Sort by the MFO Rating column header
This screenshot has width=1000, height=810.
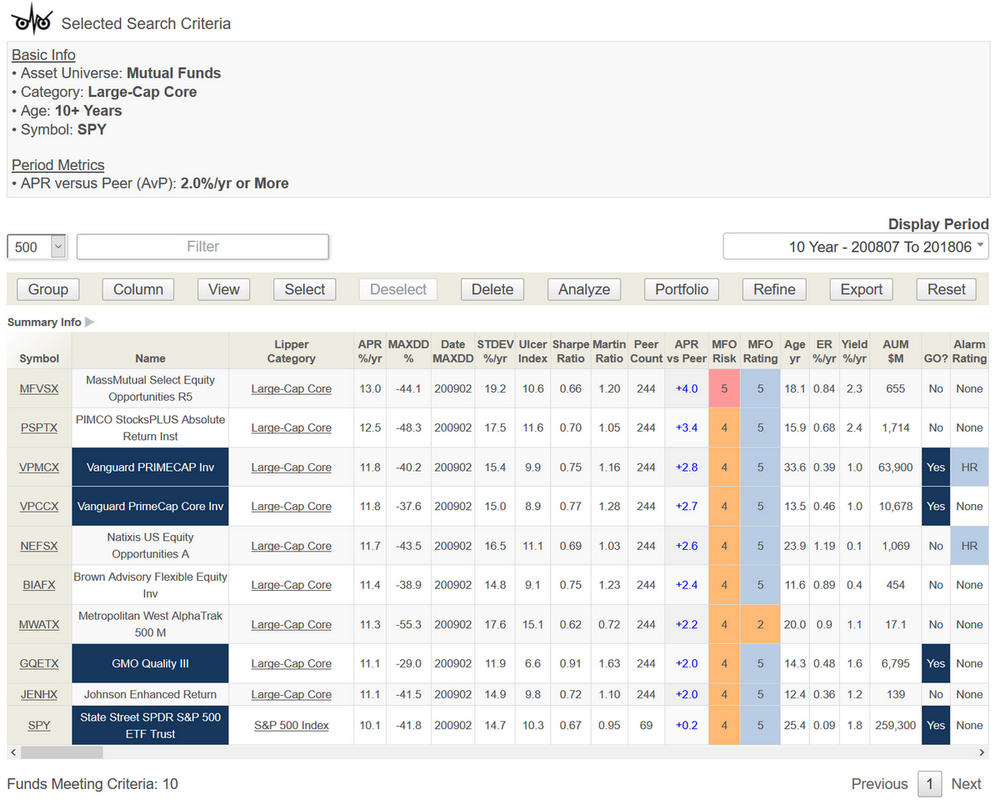pyautogui.click(x=760, y=351)
